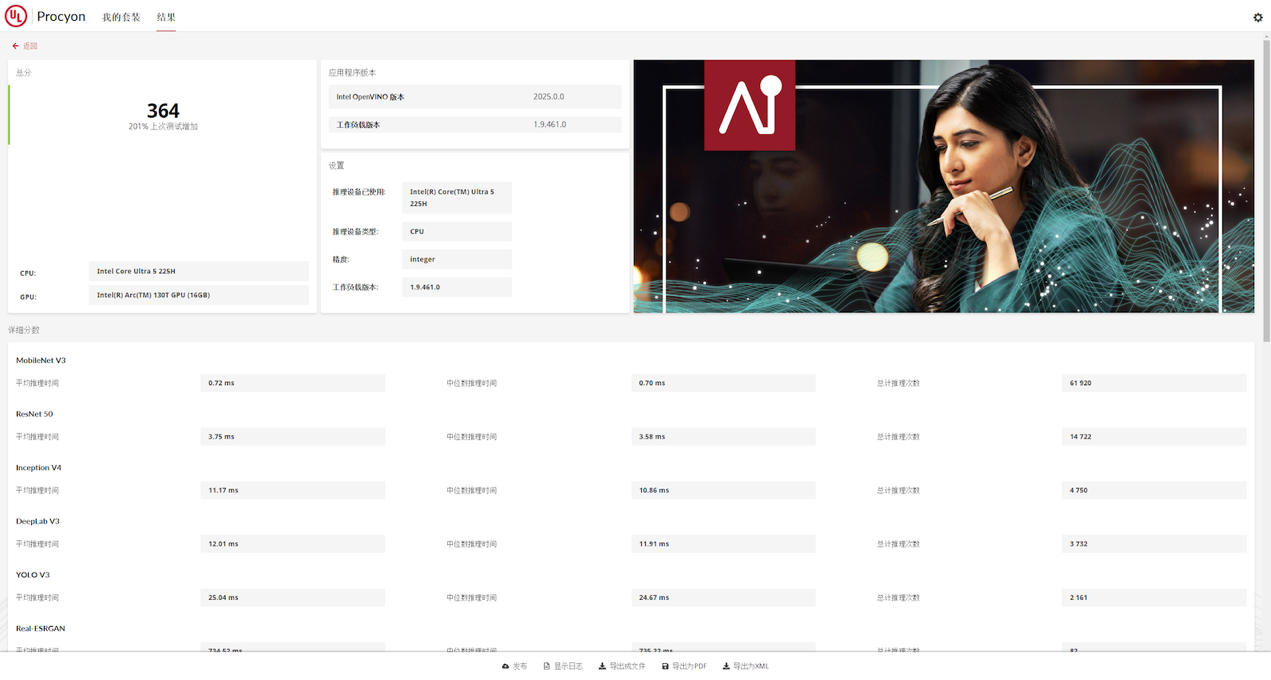1271x680 pixels.
Task: Click MobileNet V3 average time 0.72 ms
Action: click(x=292, y=383)
